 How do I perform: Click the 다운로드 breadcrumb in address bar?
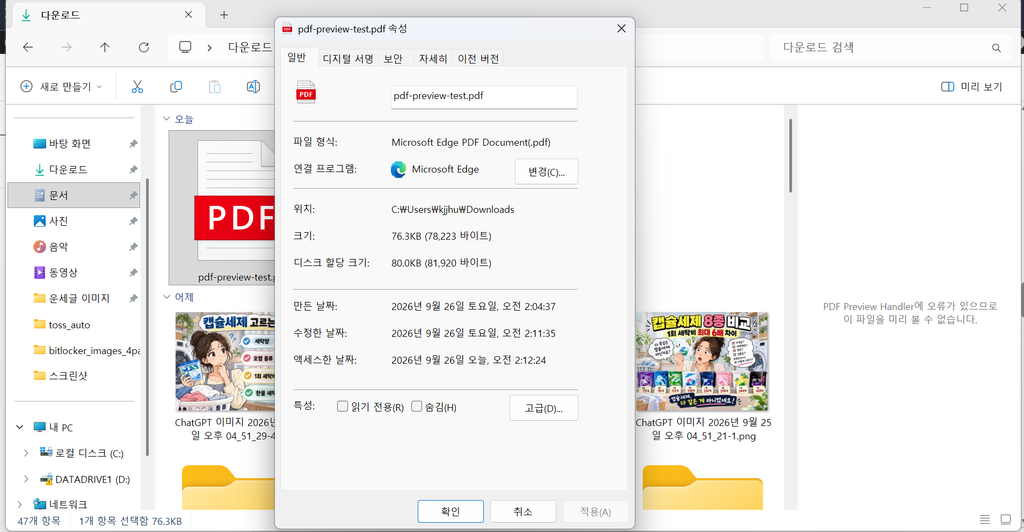tap(249, 48)
